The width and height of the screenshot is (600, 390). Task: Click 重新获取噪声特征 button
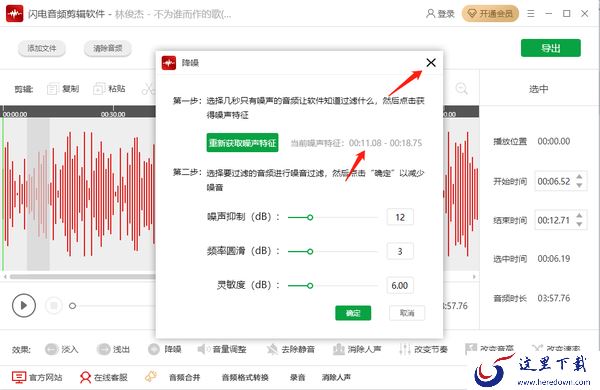(x=242, y=143)
